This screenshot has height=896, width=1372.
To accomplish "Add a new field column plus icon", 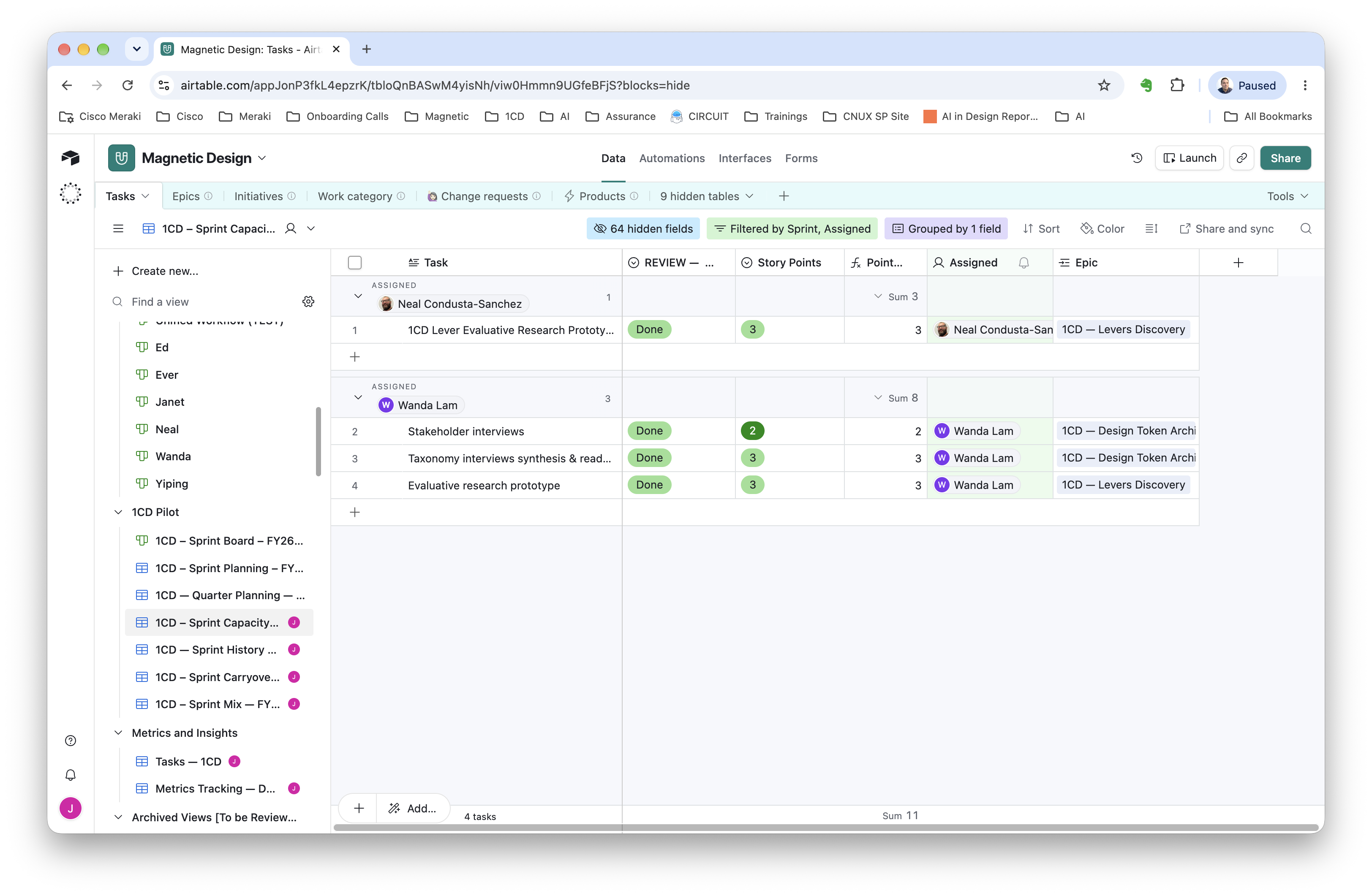I will pyautogui.click(x=1238, y=263).
